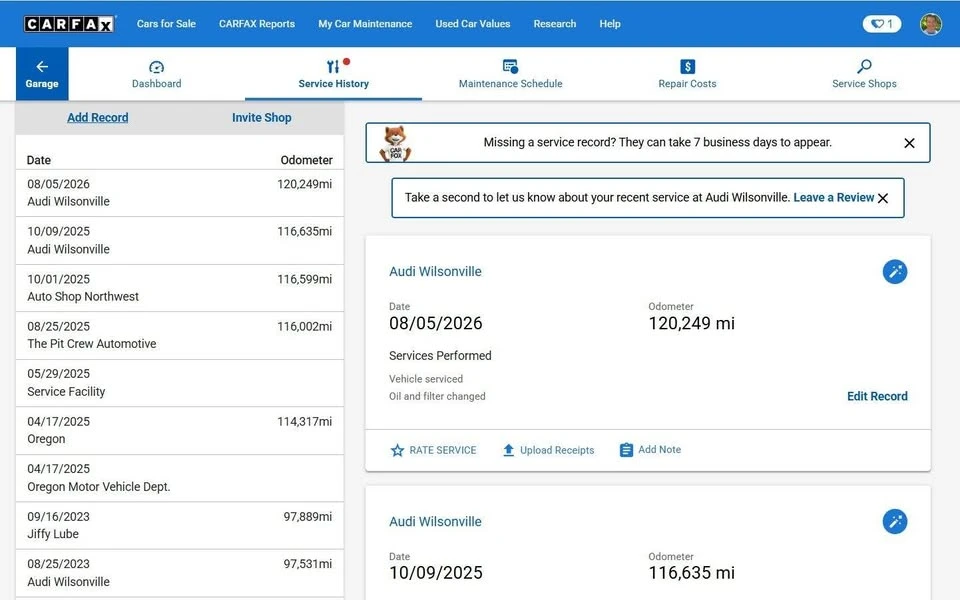The height and width of the screenshot is (600, 960).
Task: Open Audi Wilsonville shop link dated 10/09/2025
Action: tap(435, 522)
